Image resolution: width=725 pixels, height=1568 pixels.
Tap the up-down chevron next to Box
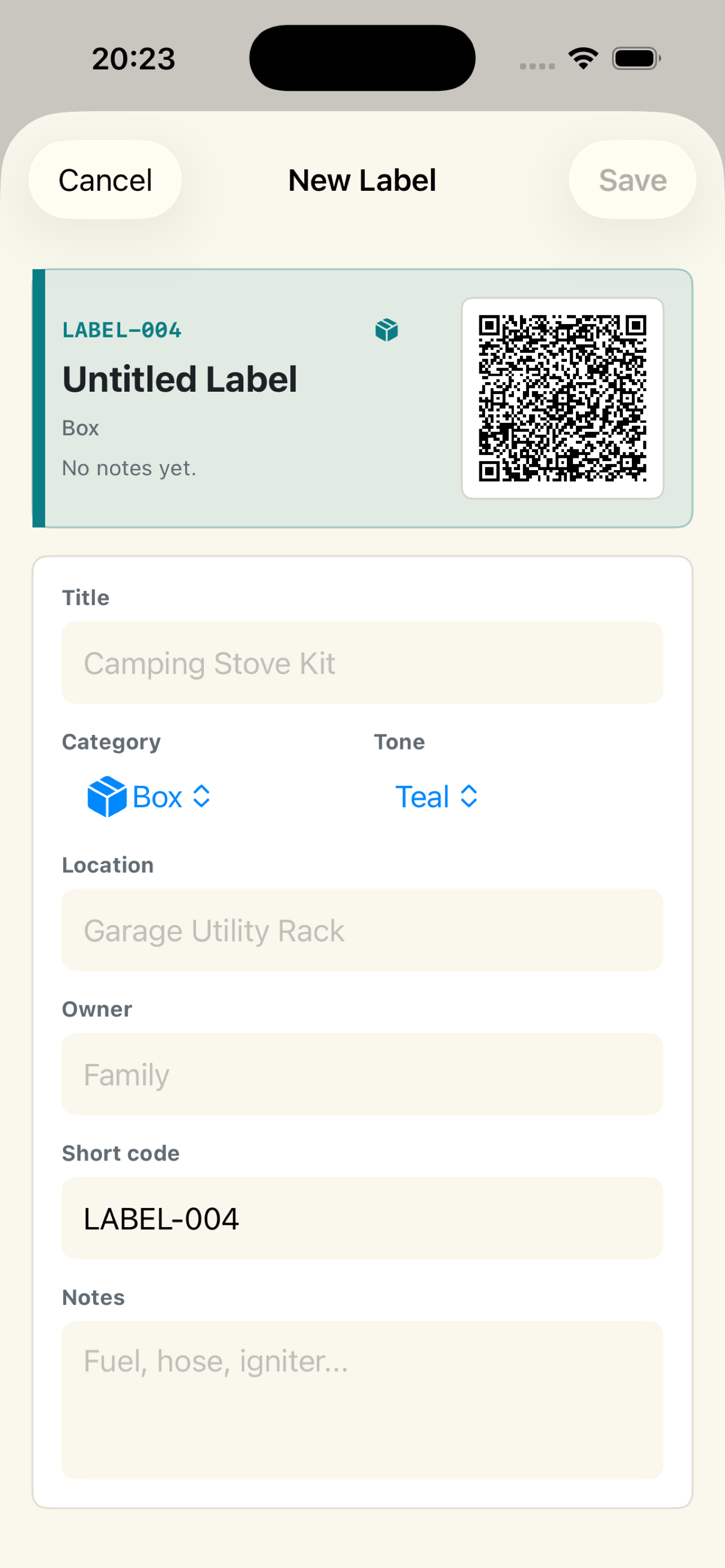(202, 796)
